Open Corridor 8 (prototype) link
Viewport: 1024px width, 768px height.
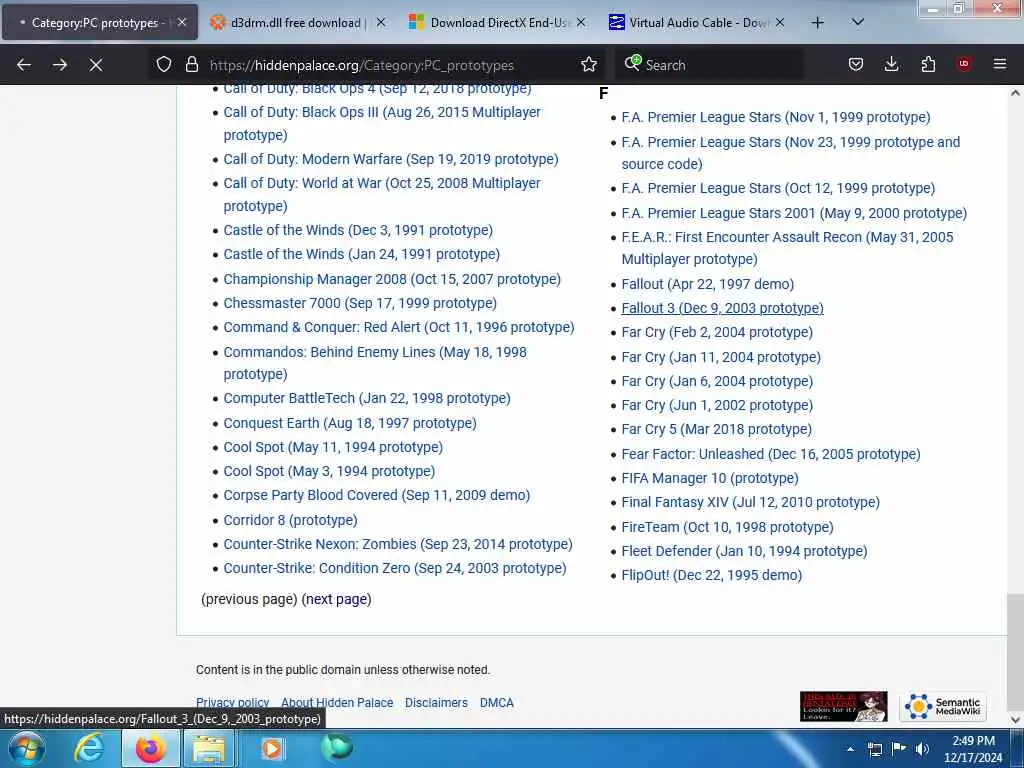[x=290, y=520]
